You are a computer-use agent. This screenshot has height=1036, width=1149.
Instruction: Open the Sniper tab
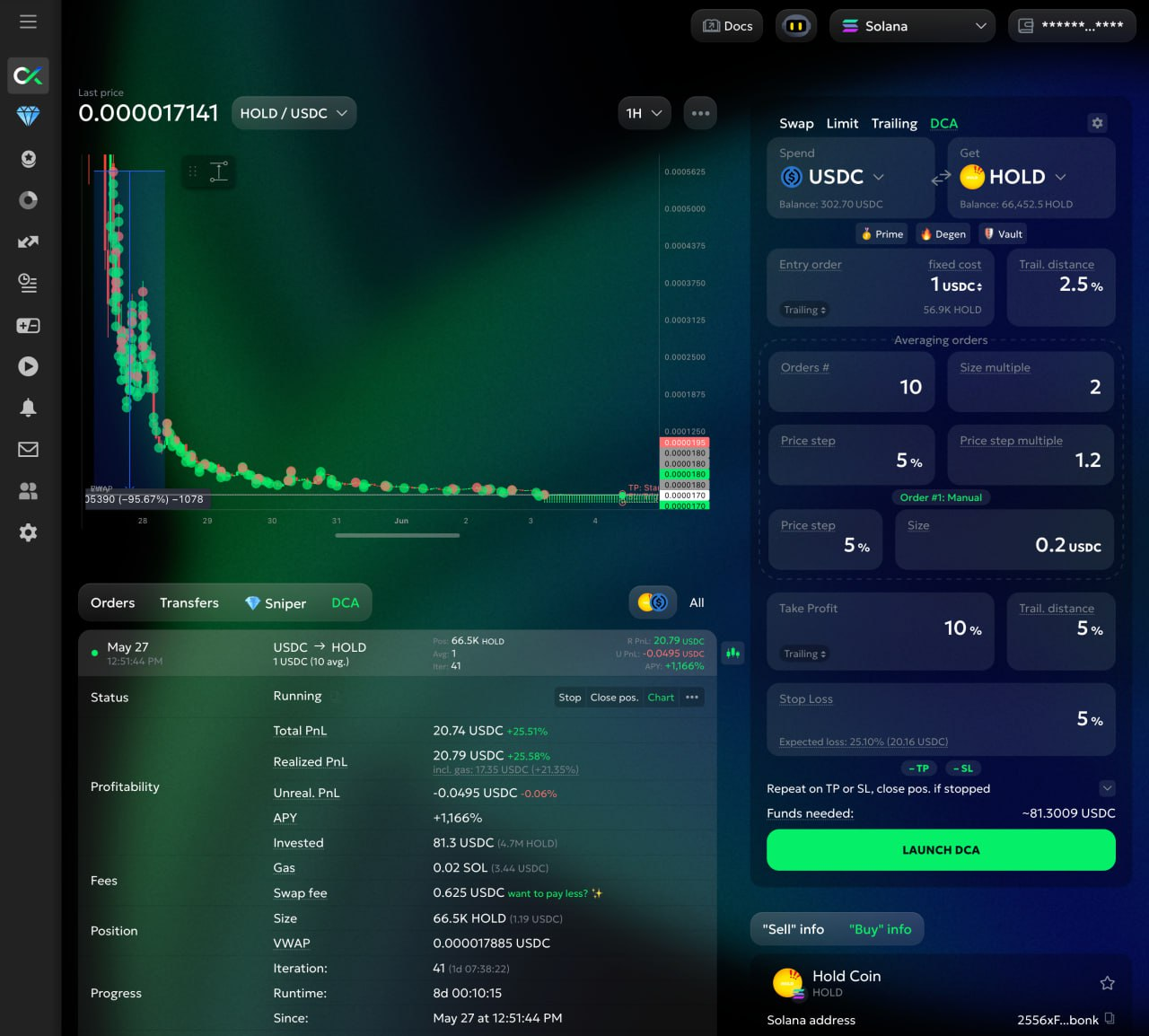(x=276, y=603)
